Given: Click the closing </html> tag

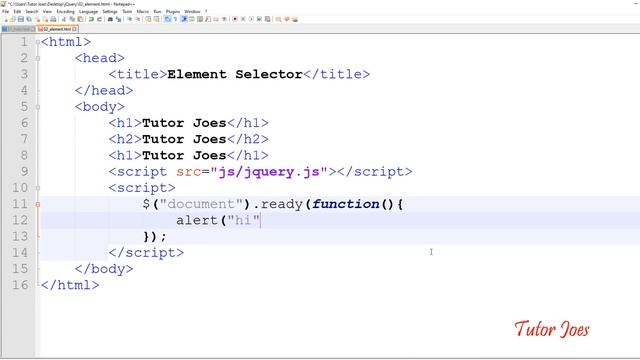Looking at the screenshot, I should coord(70,285).
